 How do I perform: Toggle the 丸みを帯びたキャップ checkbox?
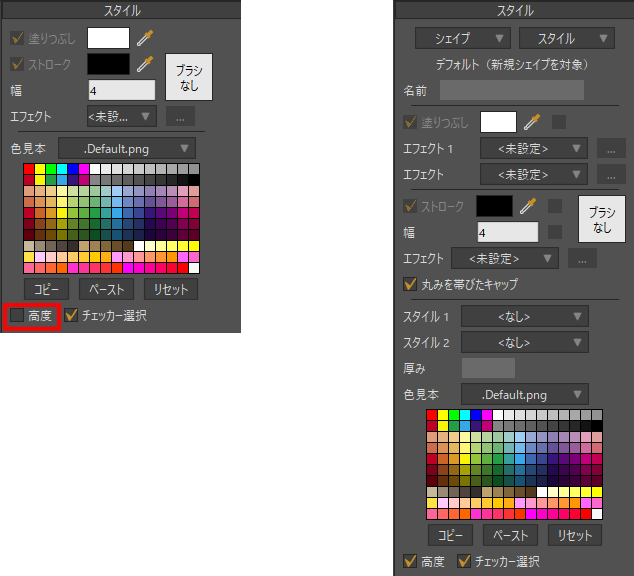point(410,284)
